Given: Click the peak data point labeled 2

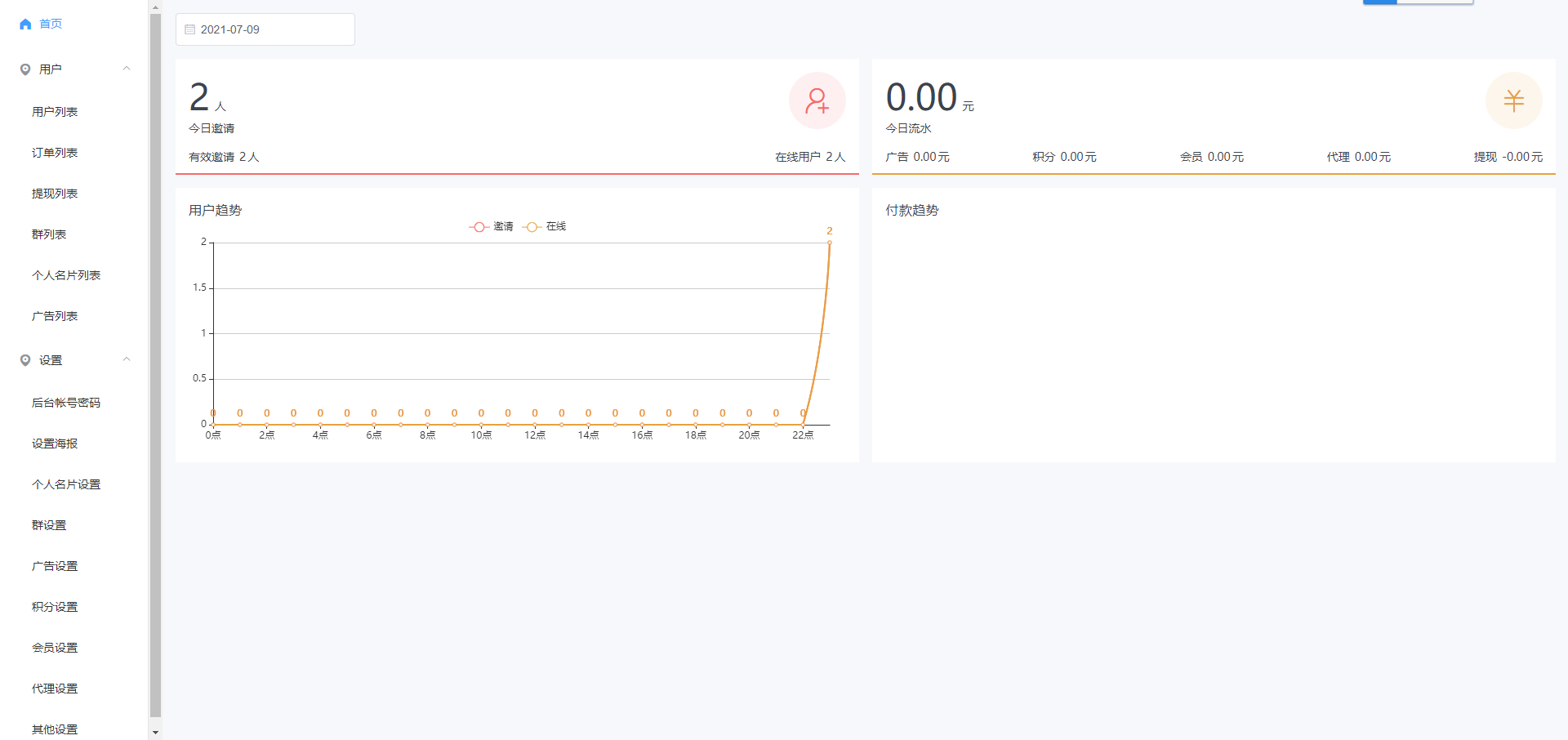Looking at the screenshot, I should click(x=830, y=243).
